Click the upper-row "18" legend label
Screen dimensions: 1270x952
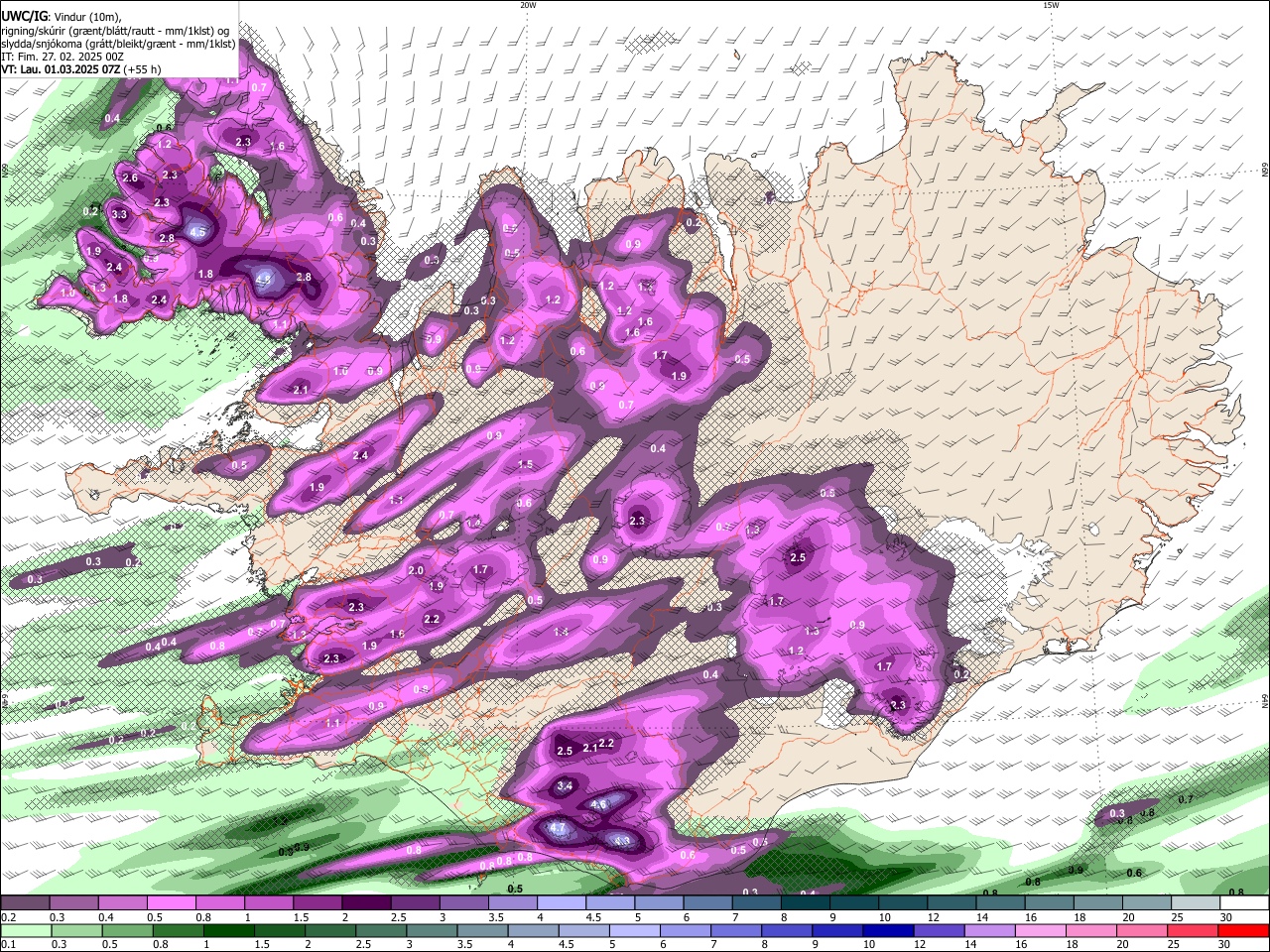coord(1079,917)
